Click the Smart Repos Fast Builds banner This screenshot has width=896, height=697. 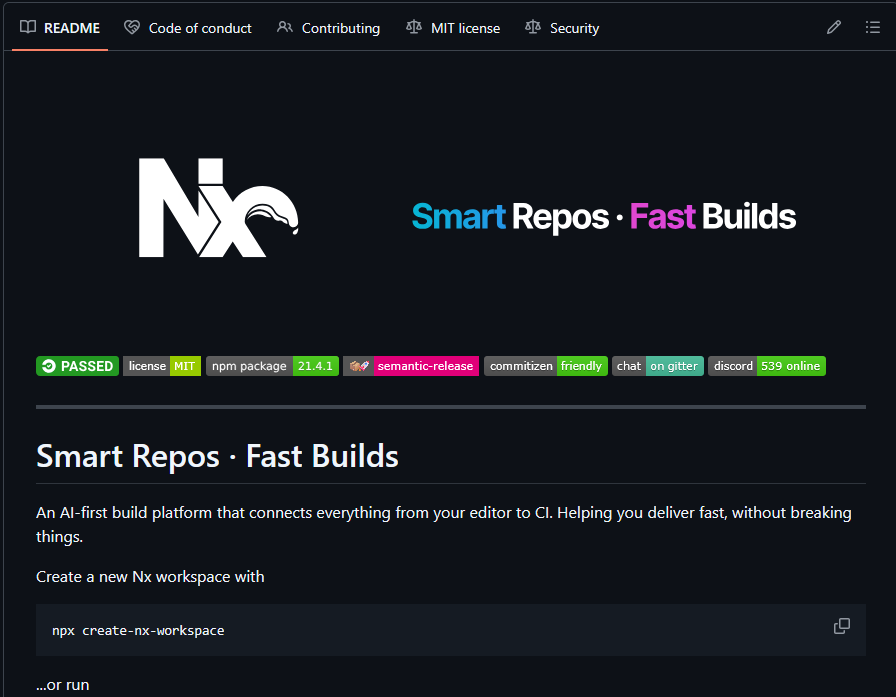pyautogui.click(x=603, y=217)
